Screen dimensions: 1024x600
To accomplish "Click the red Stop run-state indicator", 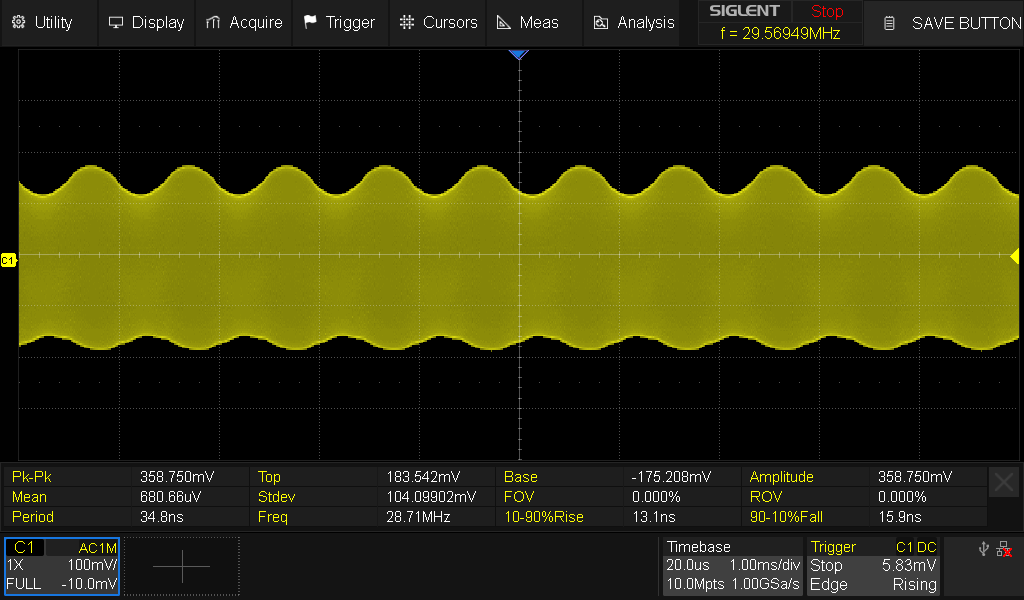I will coord(827,12).
